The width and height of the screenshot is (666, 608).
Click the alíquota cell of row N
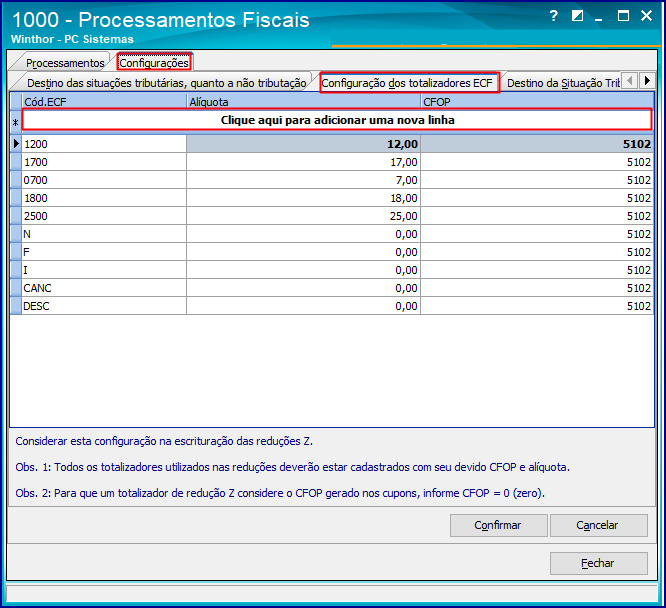point(303,234)
